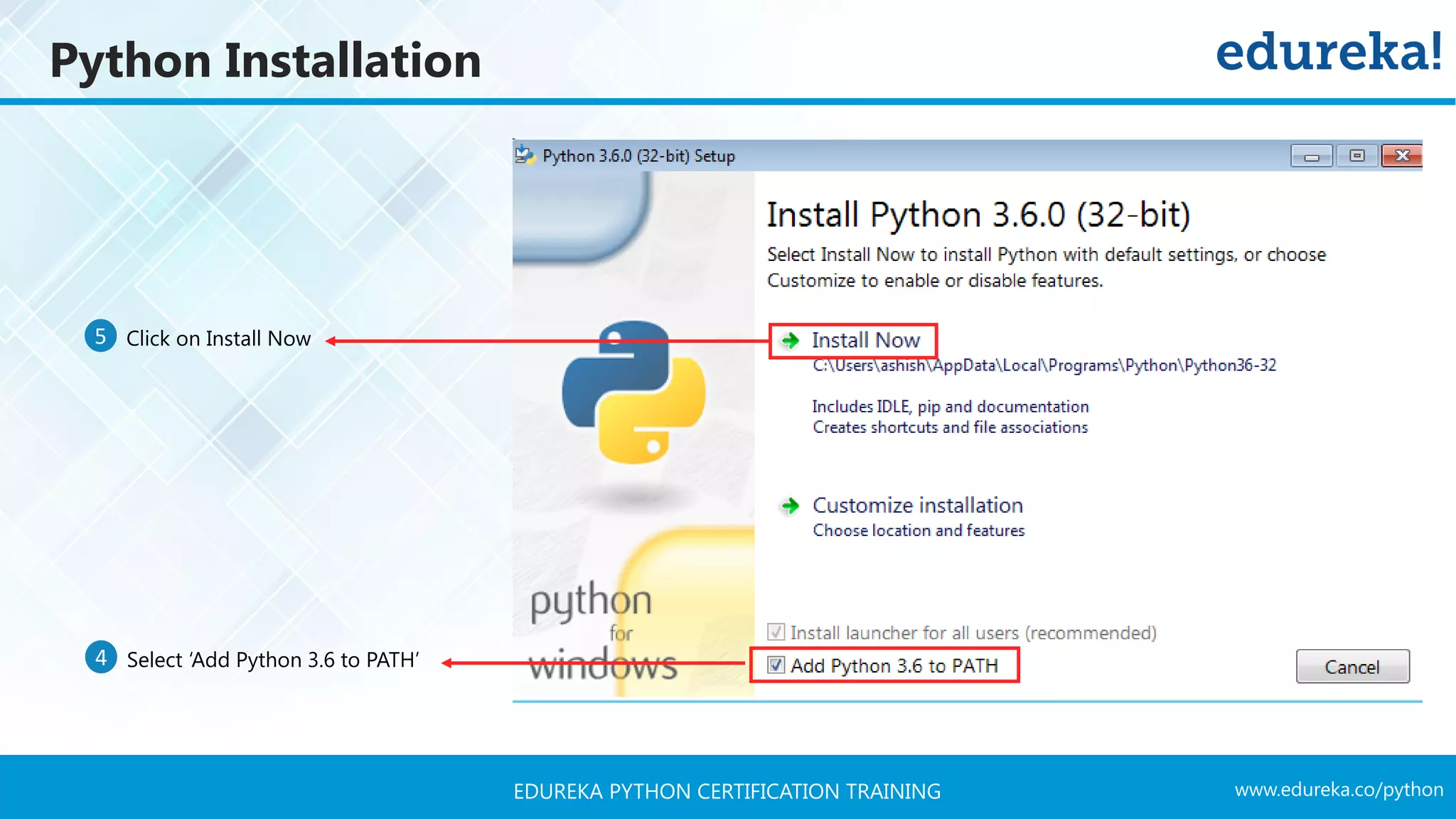Open Customize installation option
Viewport: 1456px width, 819px height.
click(917, 505)
